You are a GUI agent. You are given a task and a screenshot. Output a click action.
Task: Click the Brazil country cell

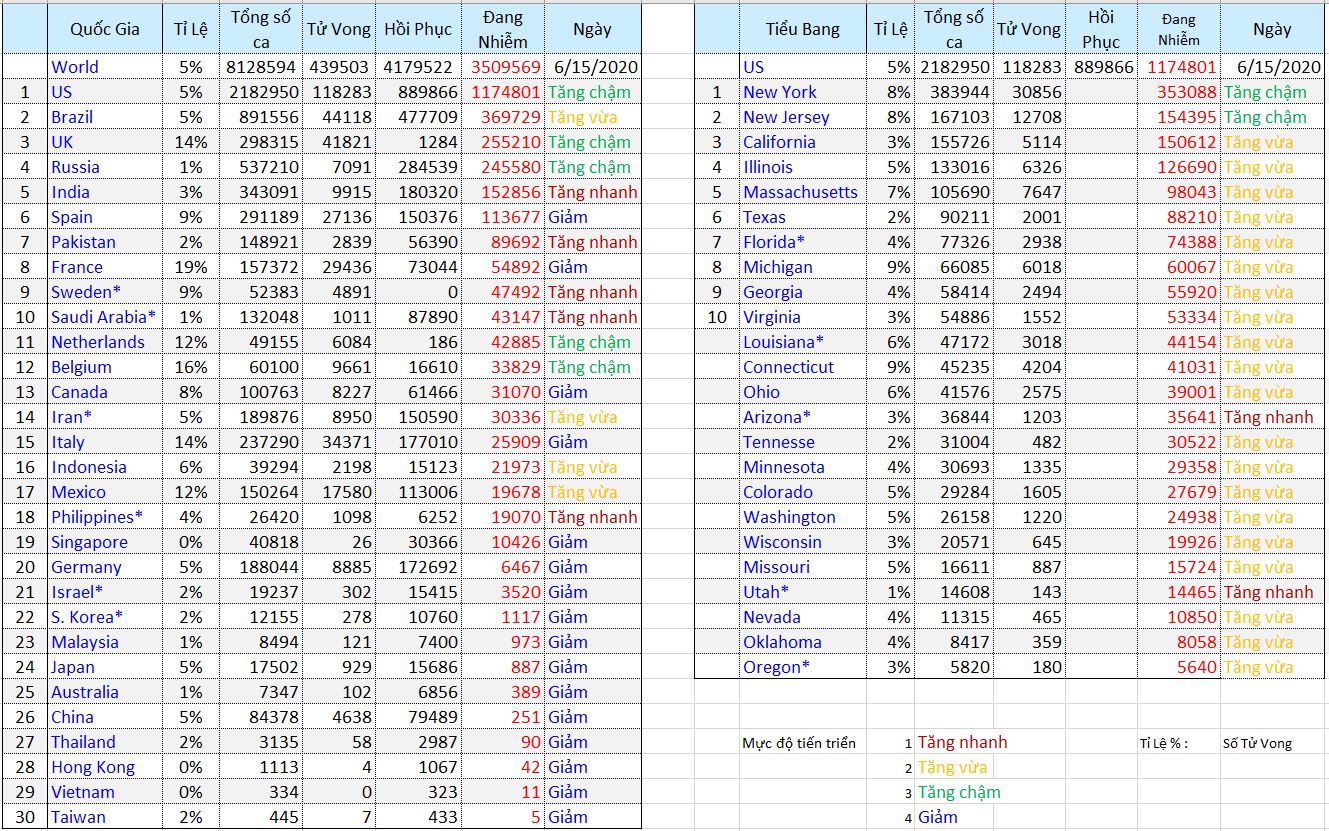[105, 117]
